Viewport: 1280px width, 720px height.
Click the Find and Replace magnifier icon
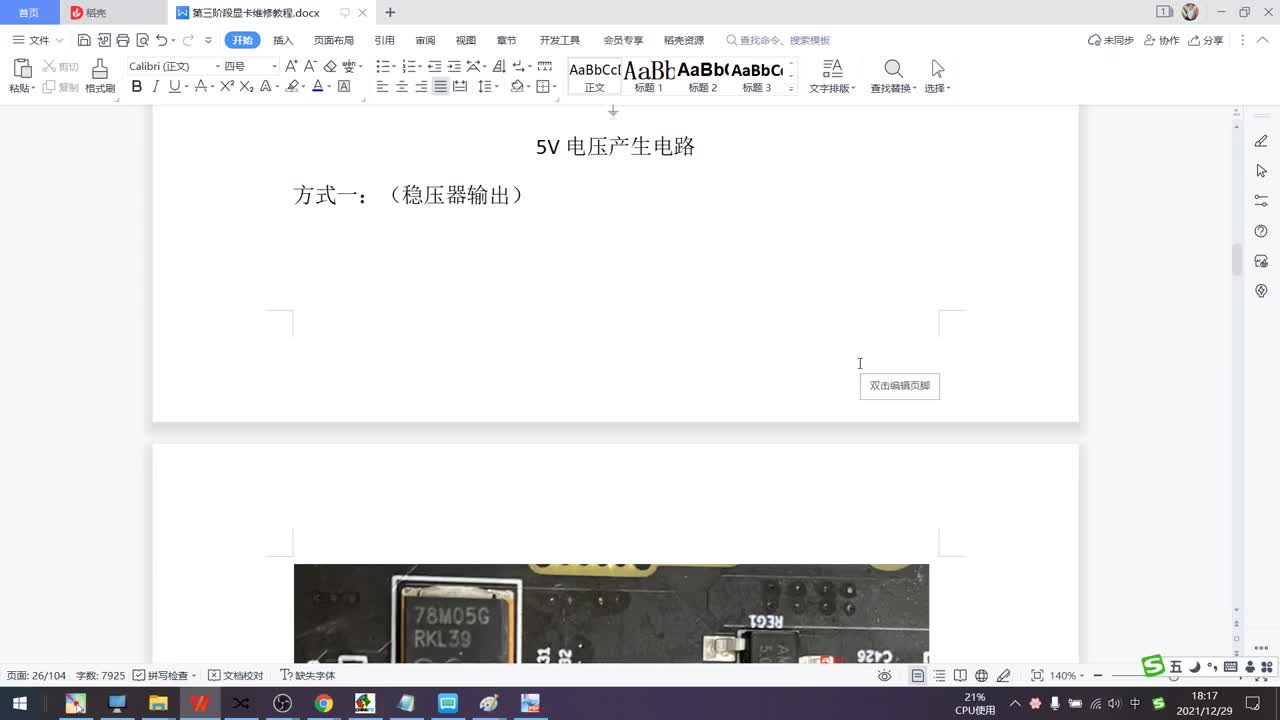[893, 68]
